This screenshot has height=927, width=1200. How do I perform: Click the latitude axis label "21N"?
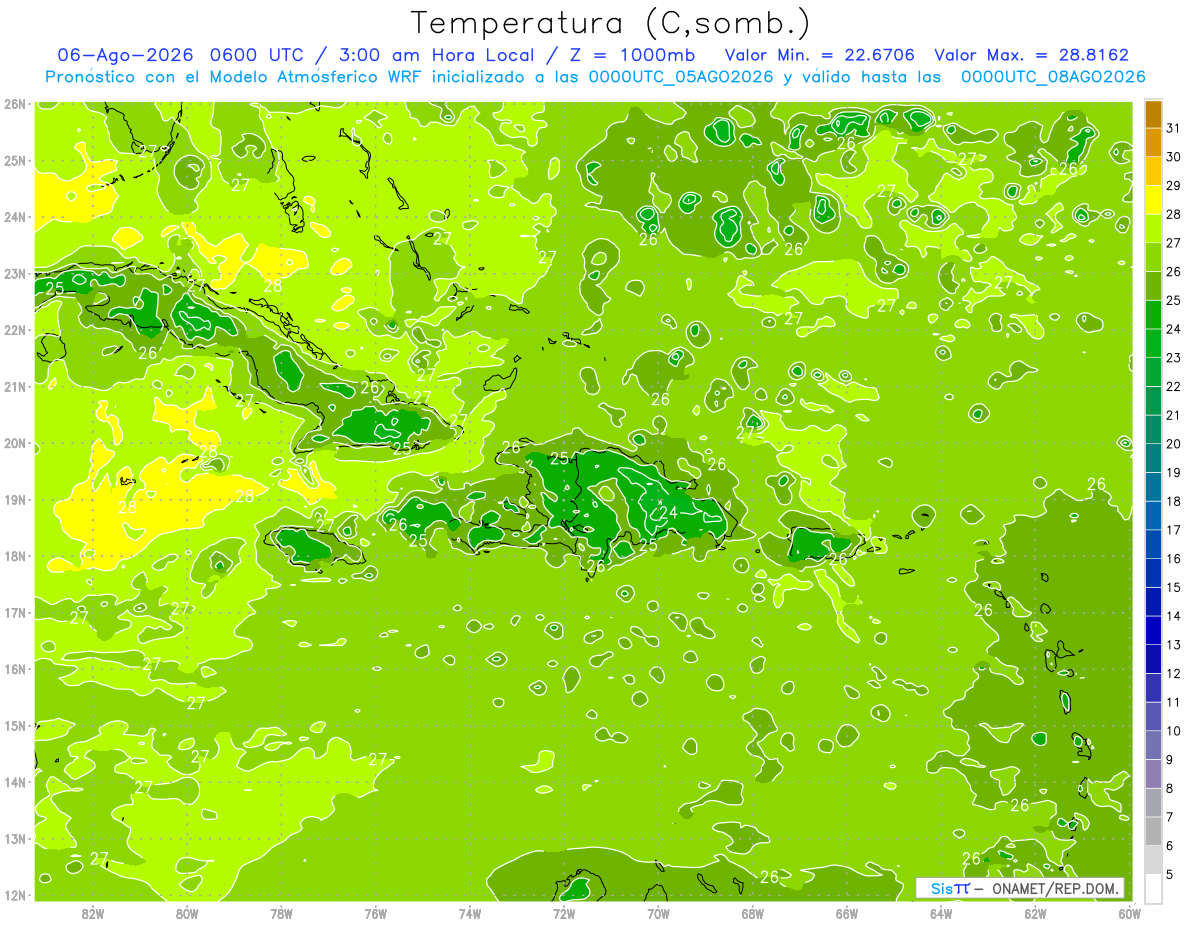[15, 386]
